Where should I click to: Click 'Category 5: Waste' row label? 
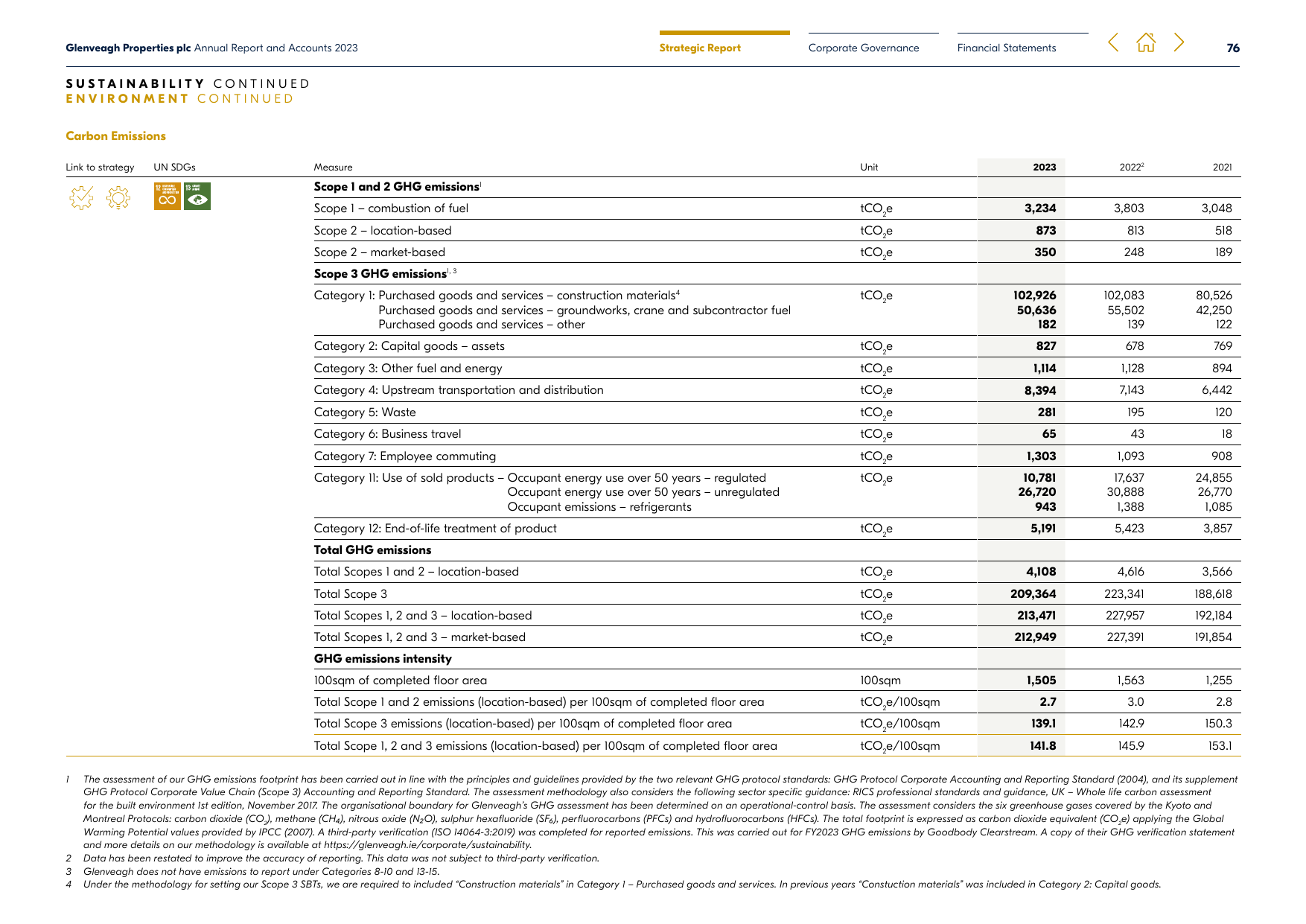point(365,412)
